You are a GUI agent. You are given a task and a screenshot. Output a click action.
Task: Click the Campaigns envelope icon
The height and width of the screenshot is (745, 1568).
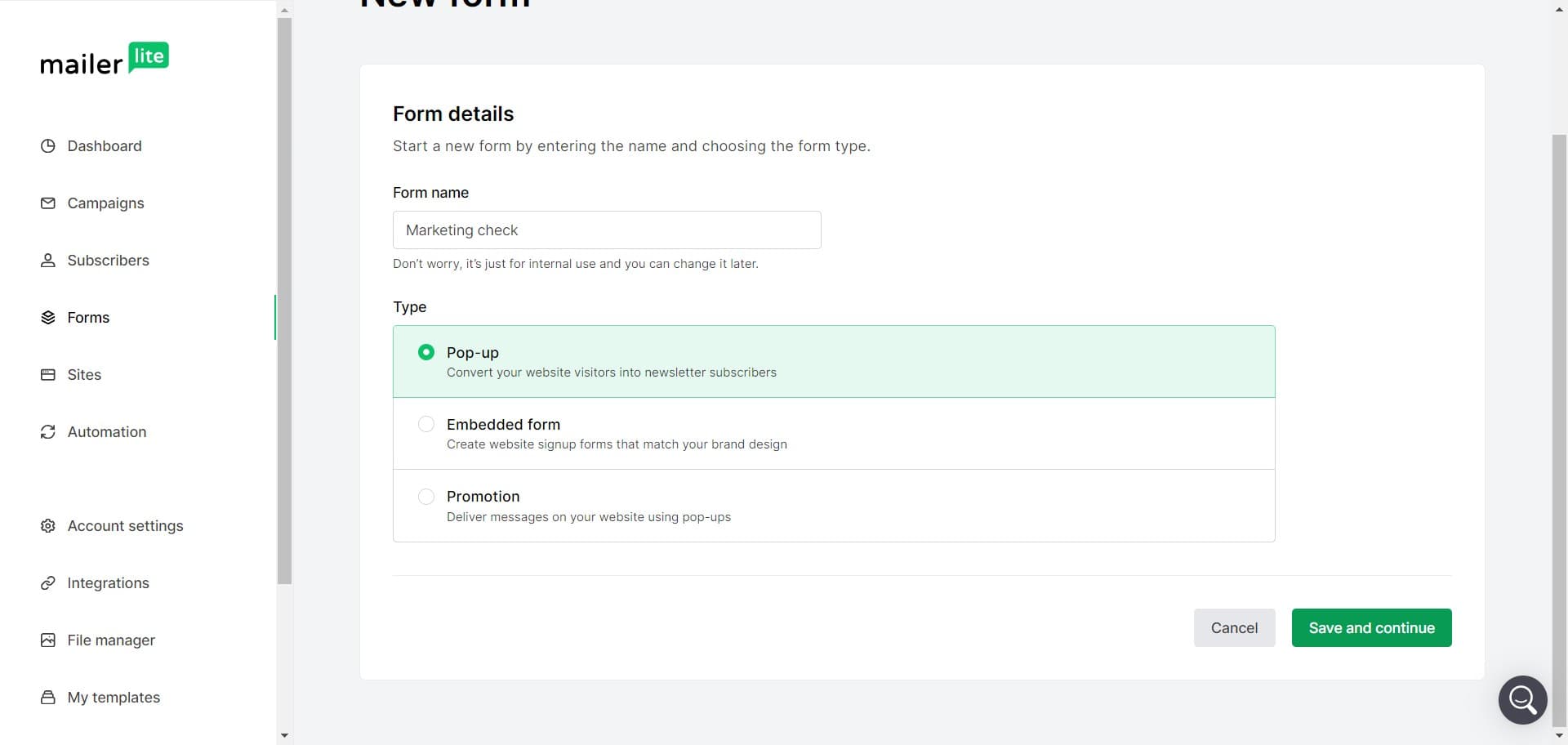[x=48, y=203]
